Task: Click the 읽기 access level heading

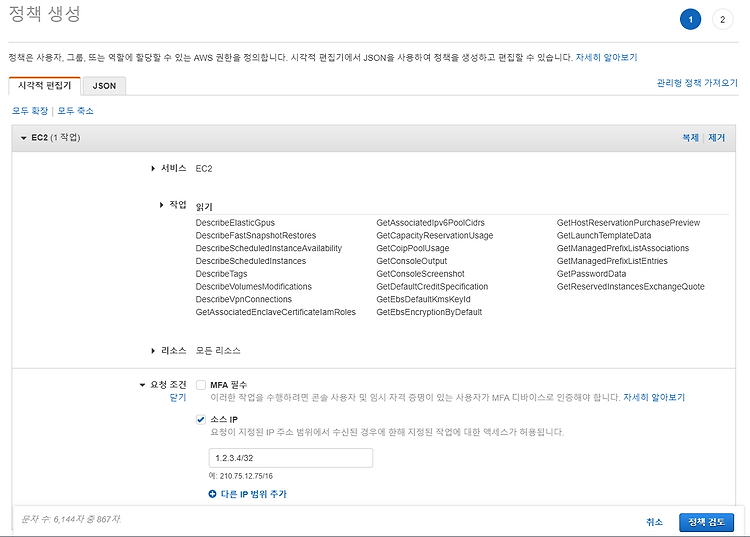Action: tap(204, 207)
